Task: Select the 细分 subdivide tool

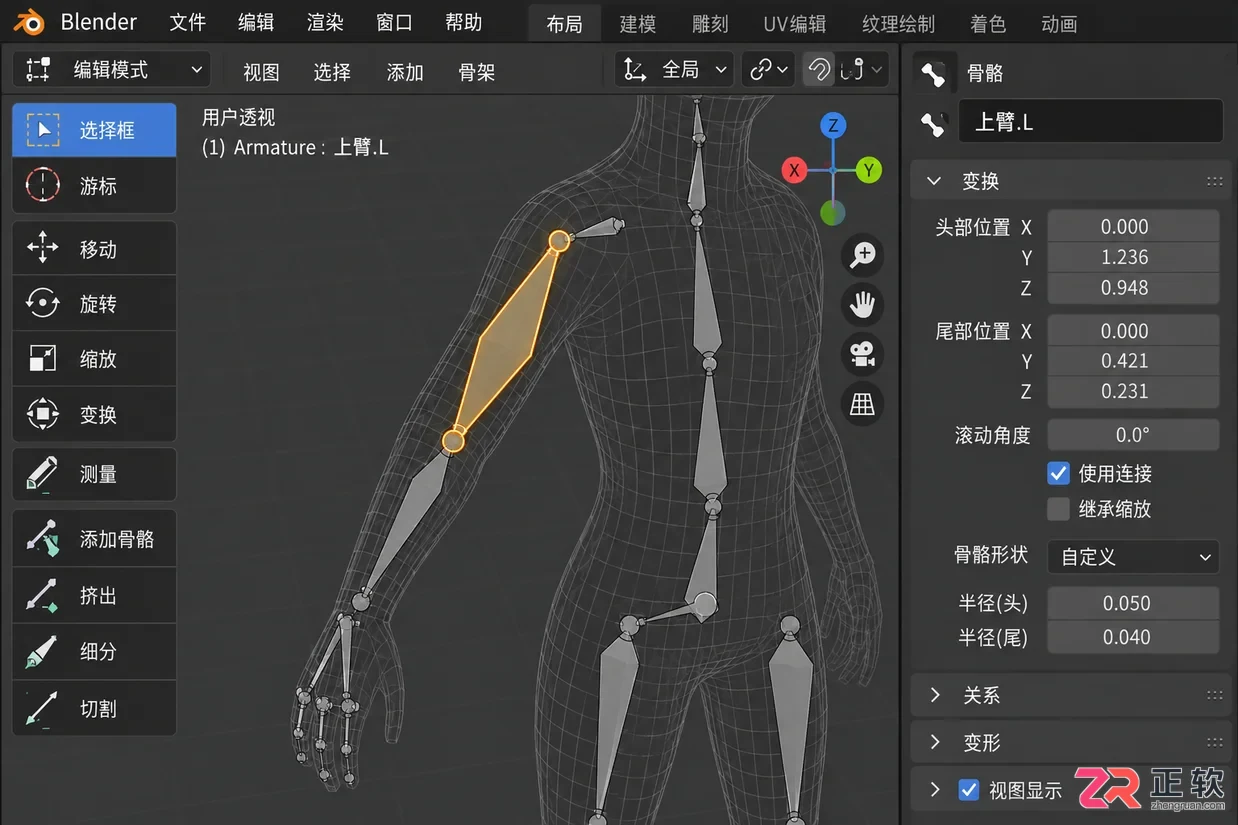Action: [x=94, y=651]
